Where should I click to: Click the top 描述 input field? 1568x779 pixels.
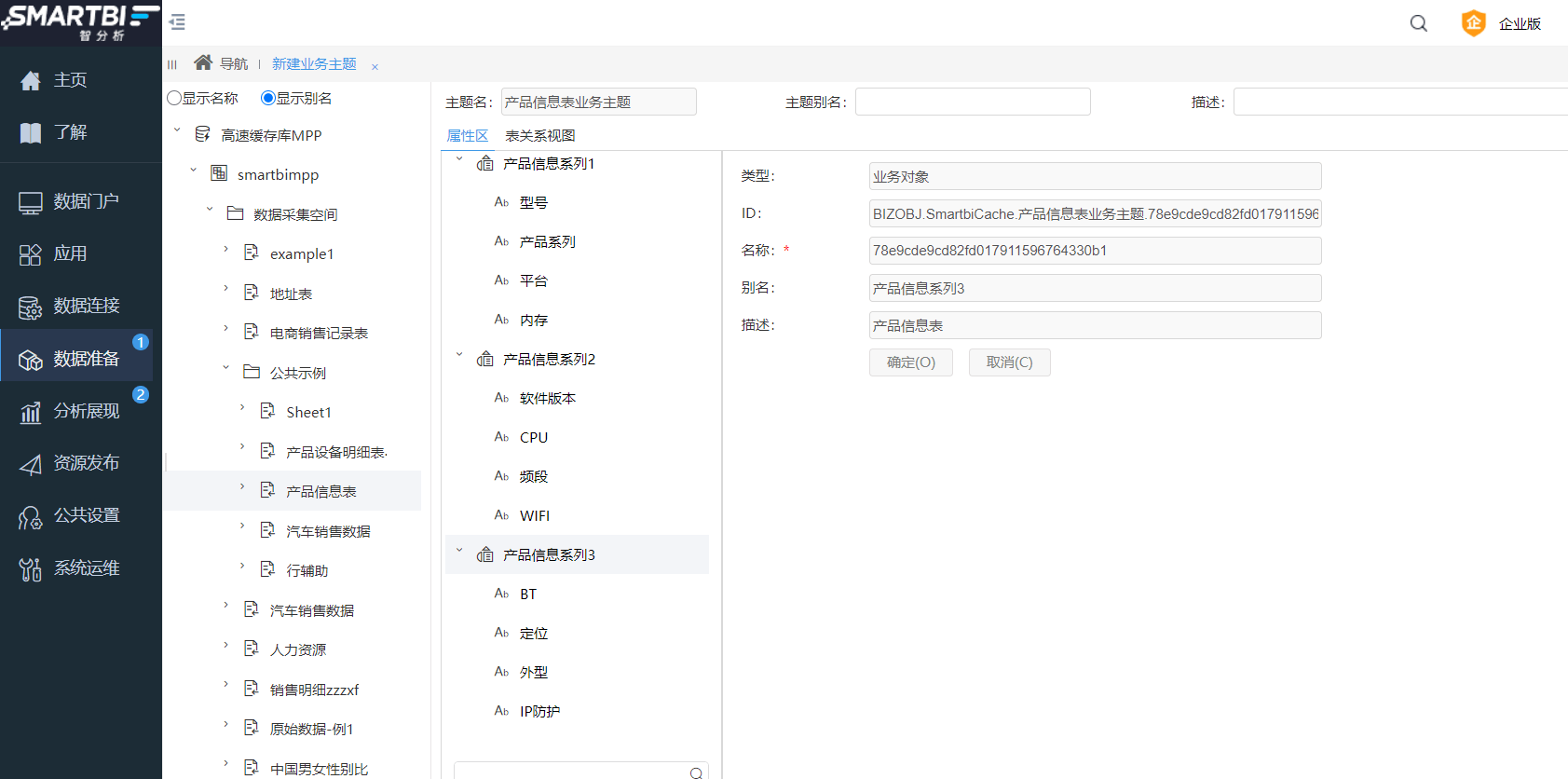point(1400,102)
